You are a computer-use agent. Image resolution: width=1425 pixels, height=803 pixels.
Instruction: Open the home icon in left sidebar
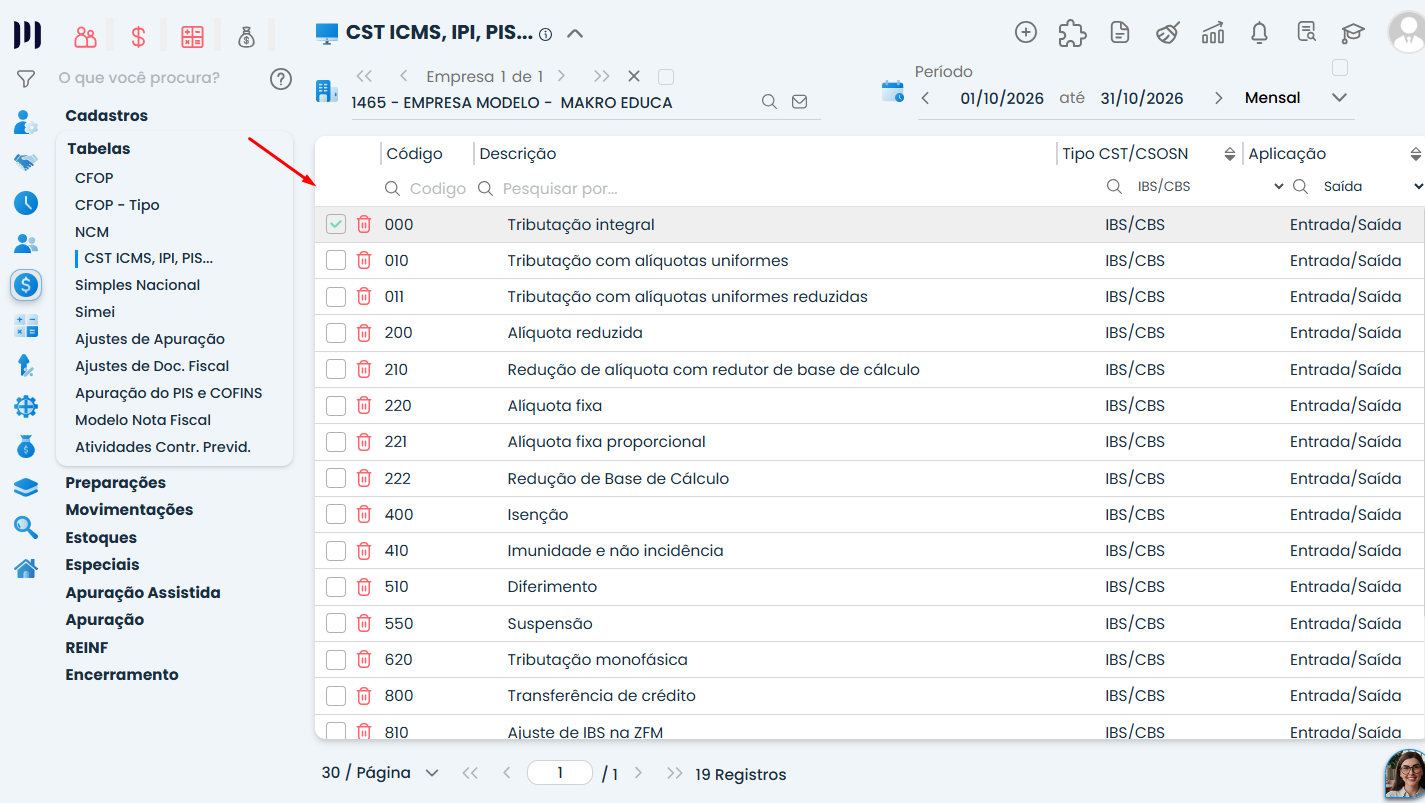pyautogui.click(x=26, y=568)
